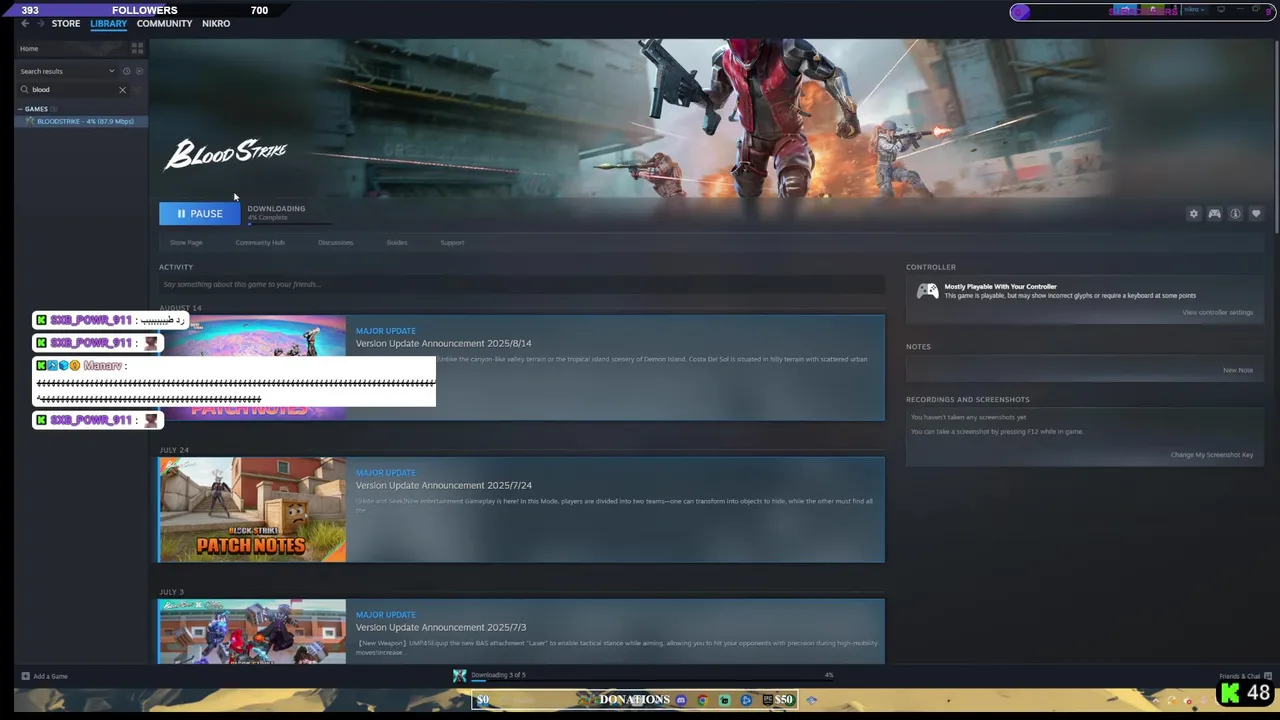The height and width of the screenshot is (720, 1280).
Task: Open downloads status 'Downloading 3 of 5'
Action: pyautogui.click(x=498, y=674)
